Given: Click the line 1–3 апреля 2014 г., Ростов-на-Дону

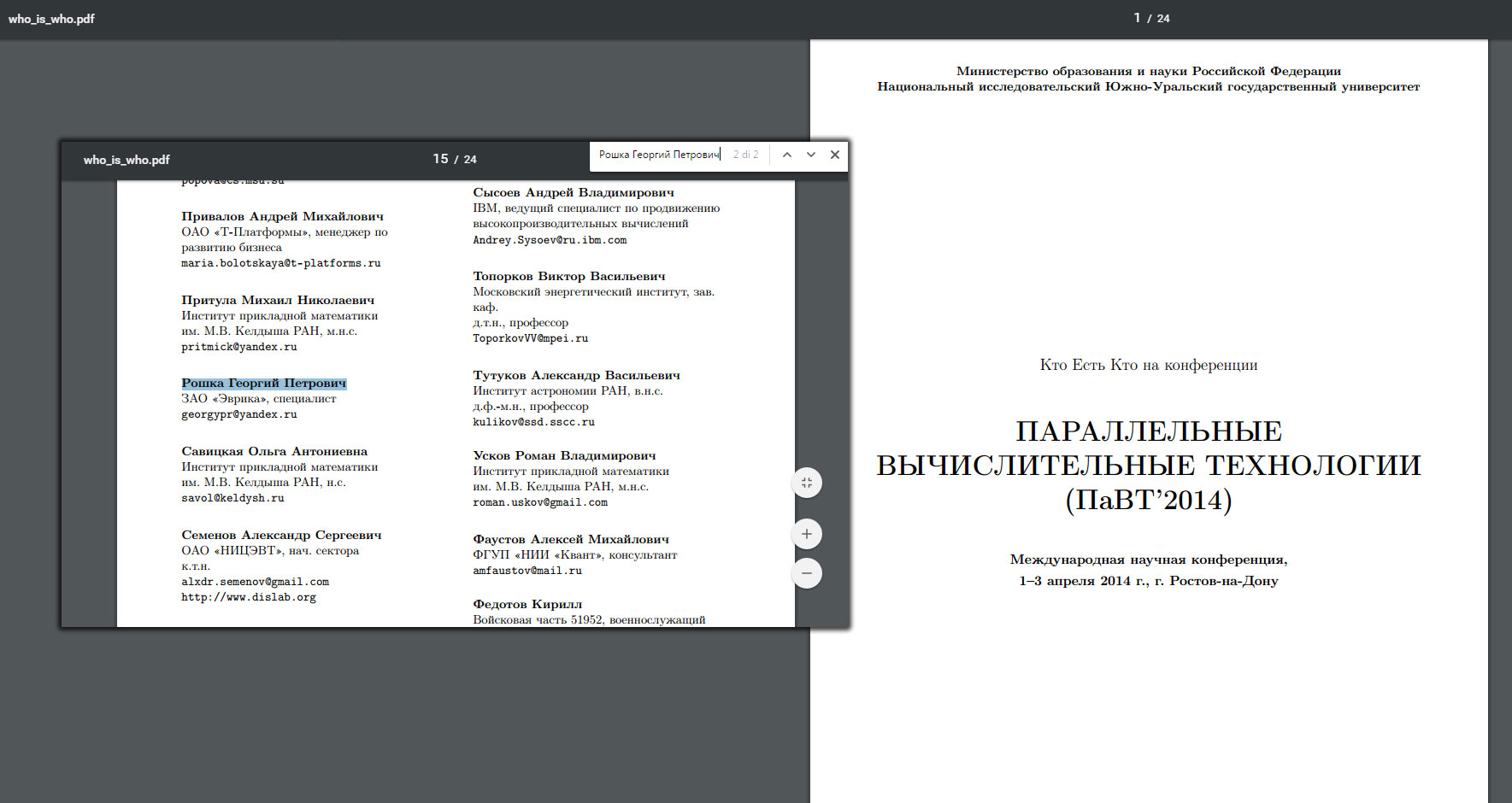Looking at the screenshot, I should pyautogui.click(x=1149, y=580).
